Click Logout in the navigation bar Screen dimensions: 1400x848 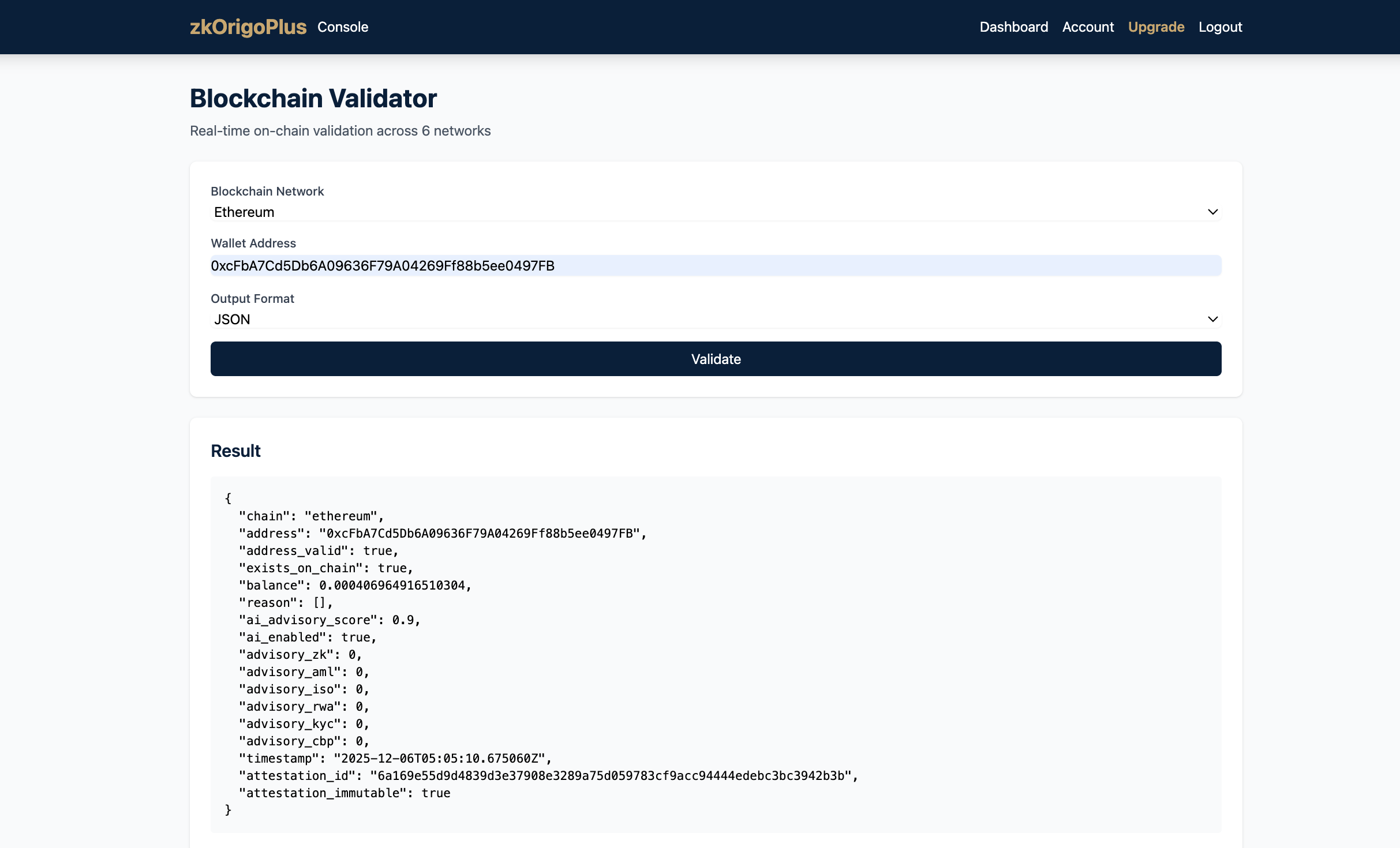1219,27
